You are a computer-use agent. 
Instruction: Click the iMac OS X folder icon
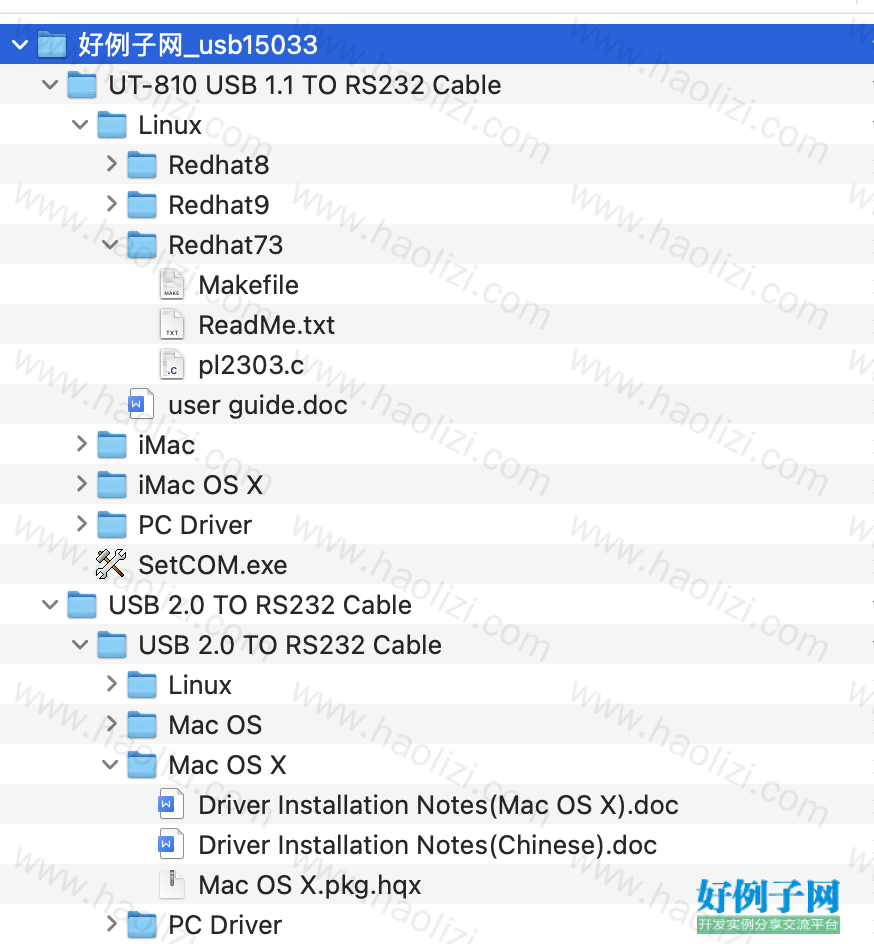click(112, 485)
